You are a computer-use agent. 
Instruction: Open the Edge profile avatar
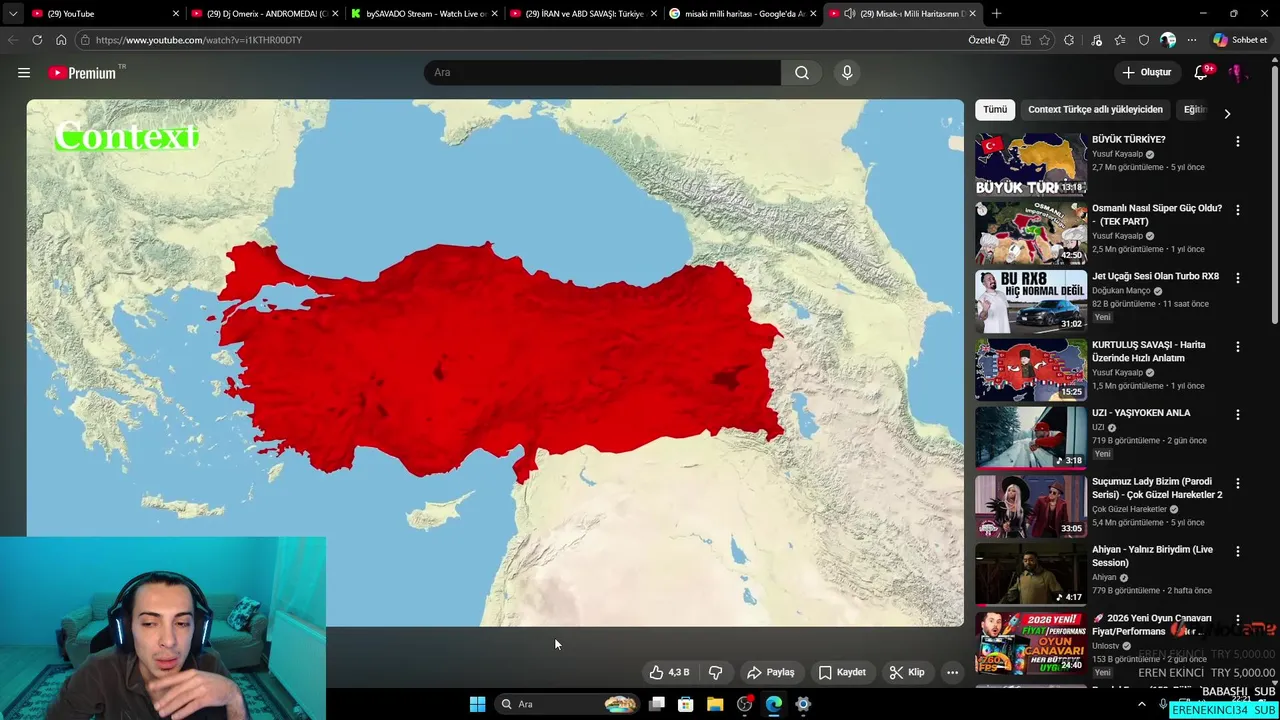(1168, 40)
